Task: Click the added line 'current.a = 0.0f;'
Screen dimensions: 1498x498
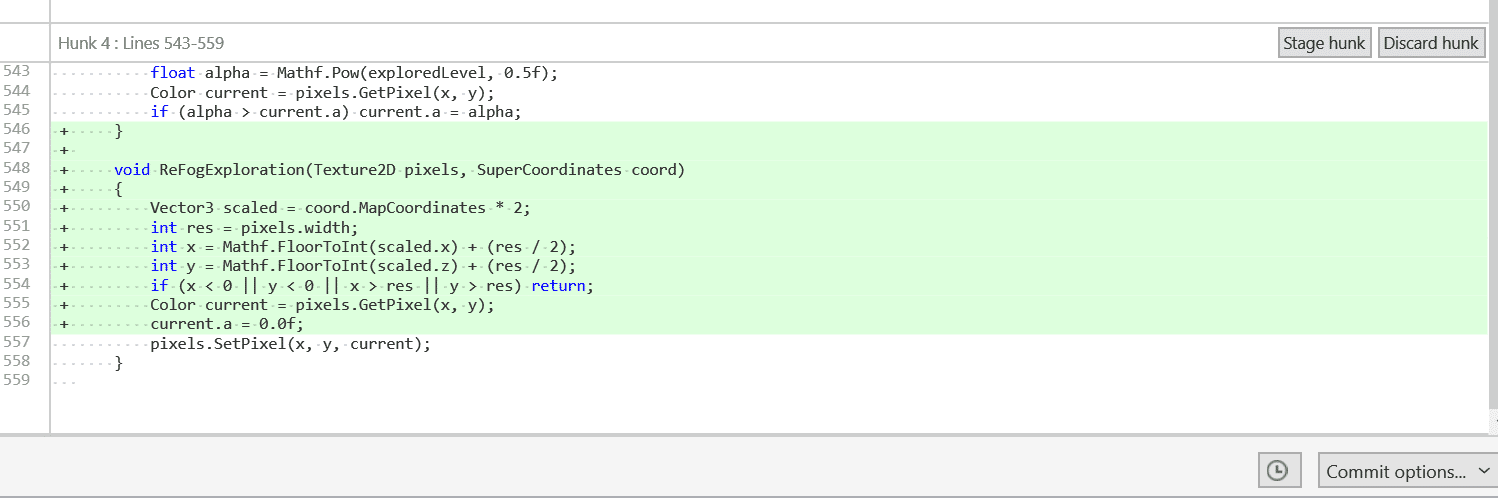Action: (x=226, y=324)
